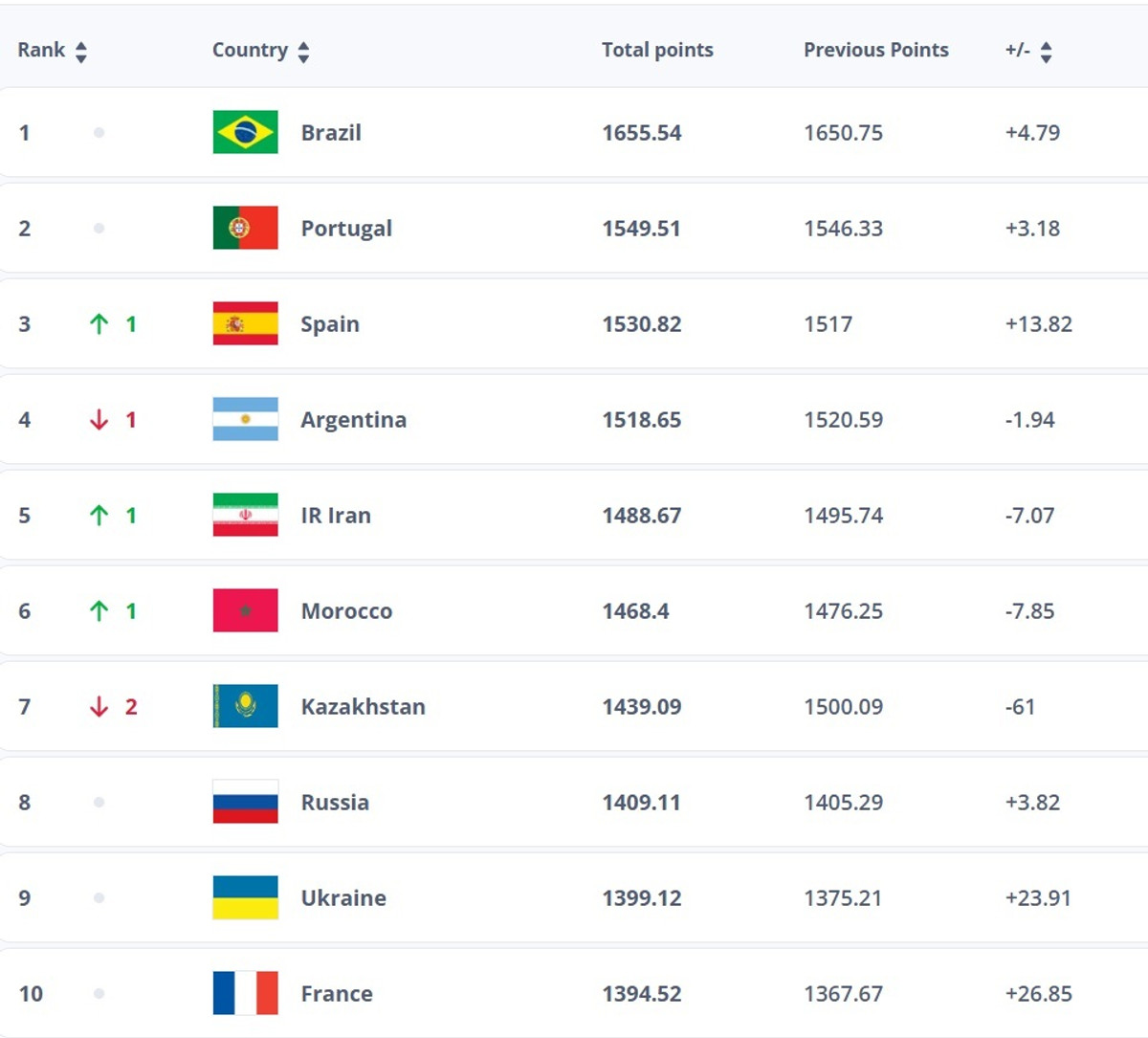Image resolution: width=1148 pixels, height=1038 pixels.
Task: Click the France flag icon
Action: 245,993
